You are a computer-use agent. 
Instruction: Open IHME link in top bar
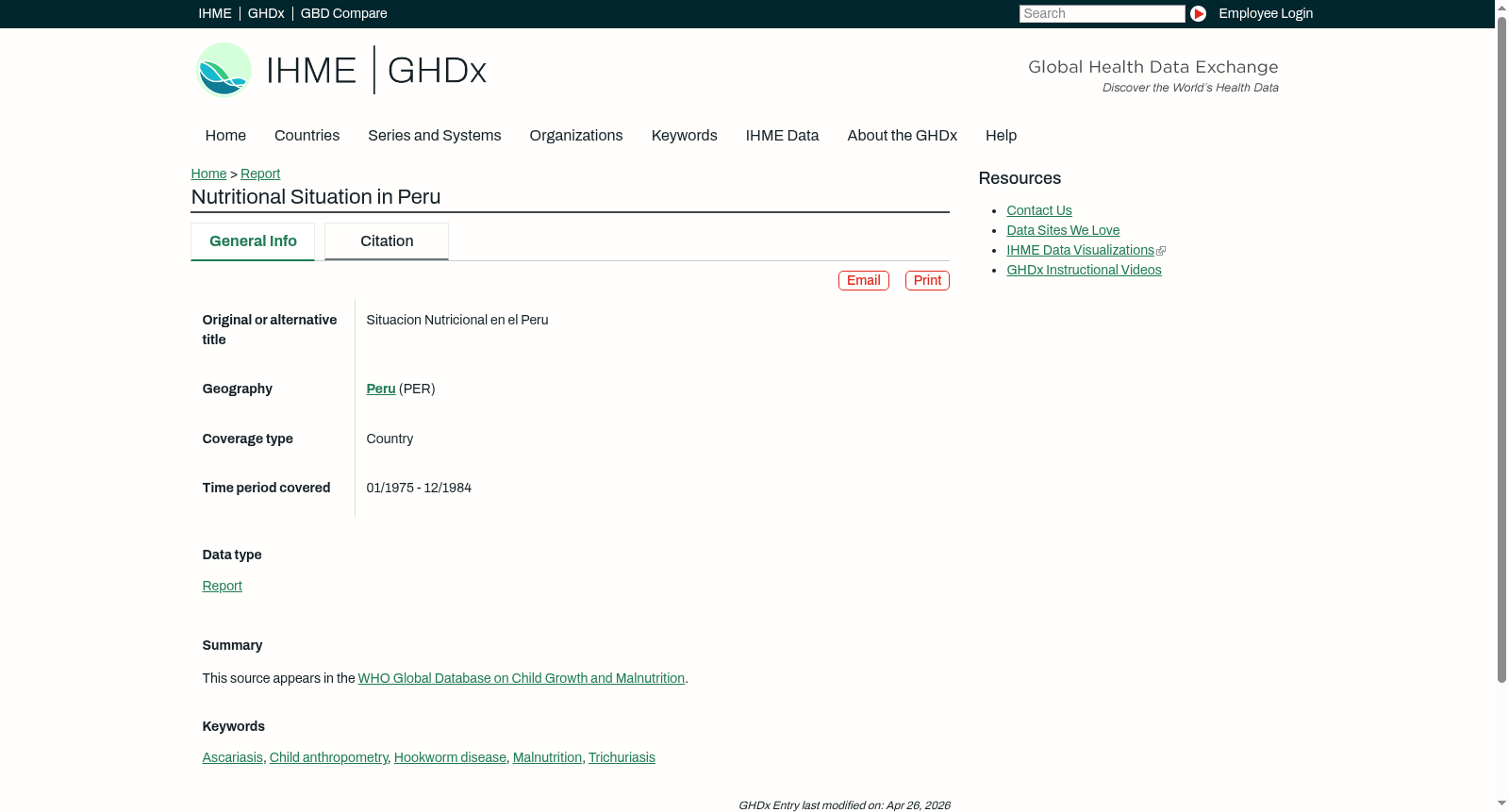(x=215, y=13)
